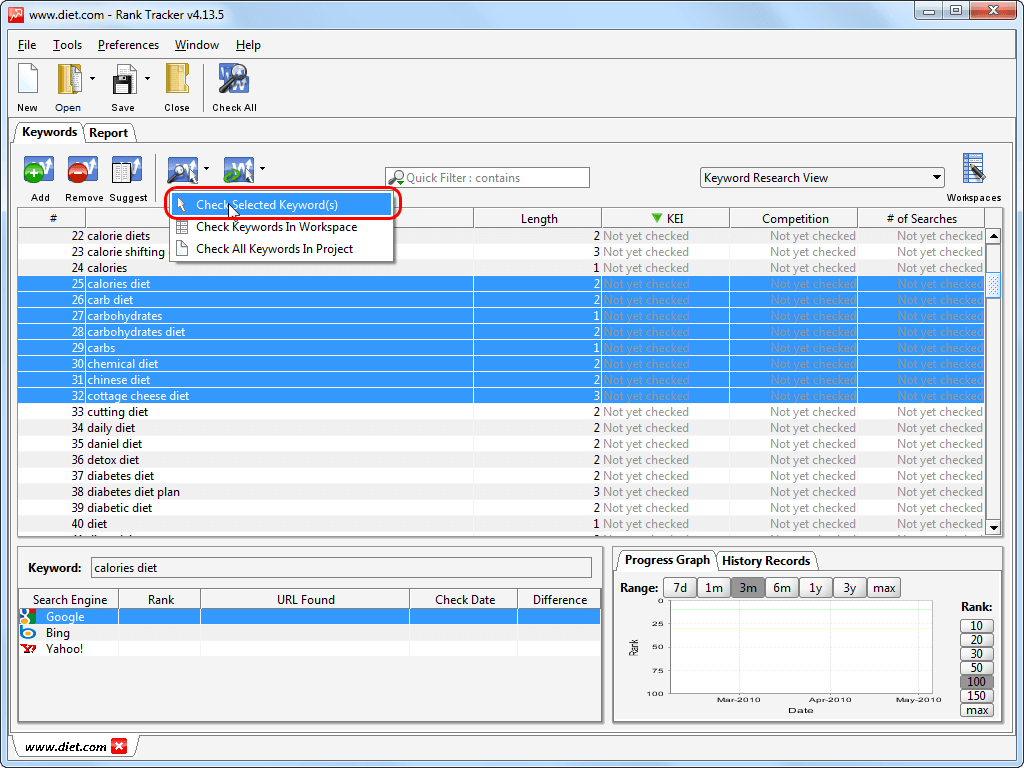Click the Remove keyword icon
This screenshot has width=1024, height=768.
click(x=83, y=171)
